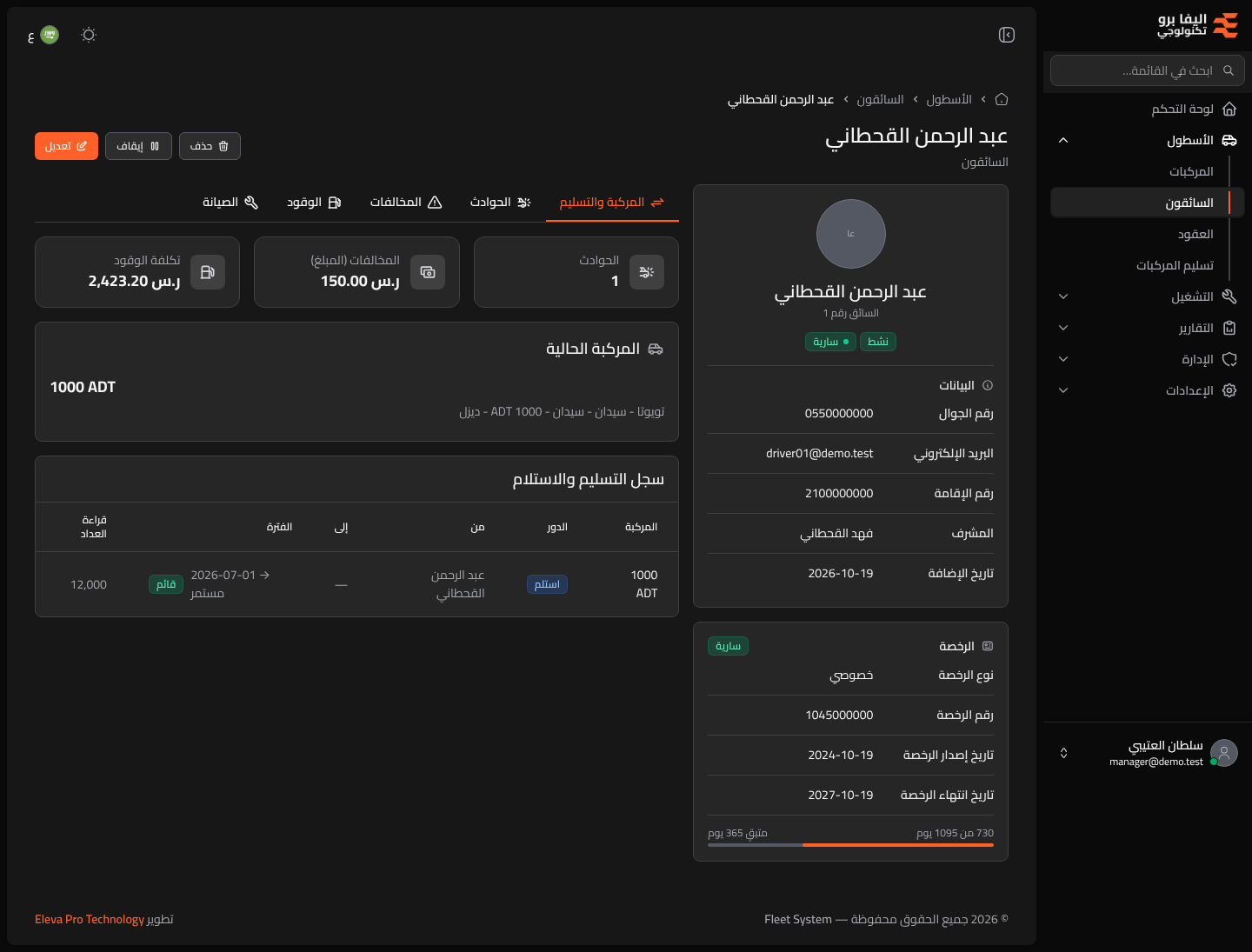Click the fuel cost card icon
This screenshot has width=1252, height=952.
pyautogui.click(x=208, y=272)
